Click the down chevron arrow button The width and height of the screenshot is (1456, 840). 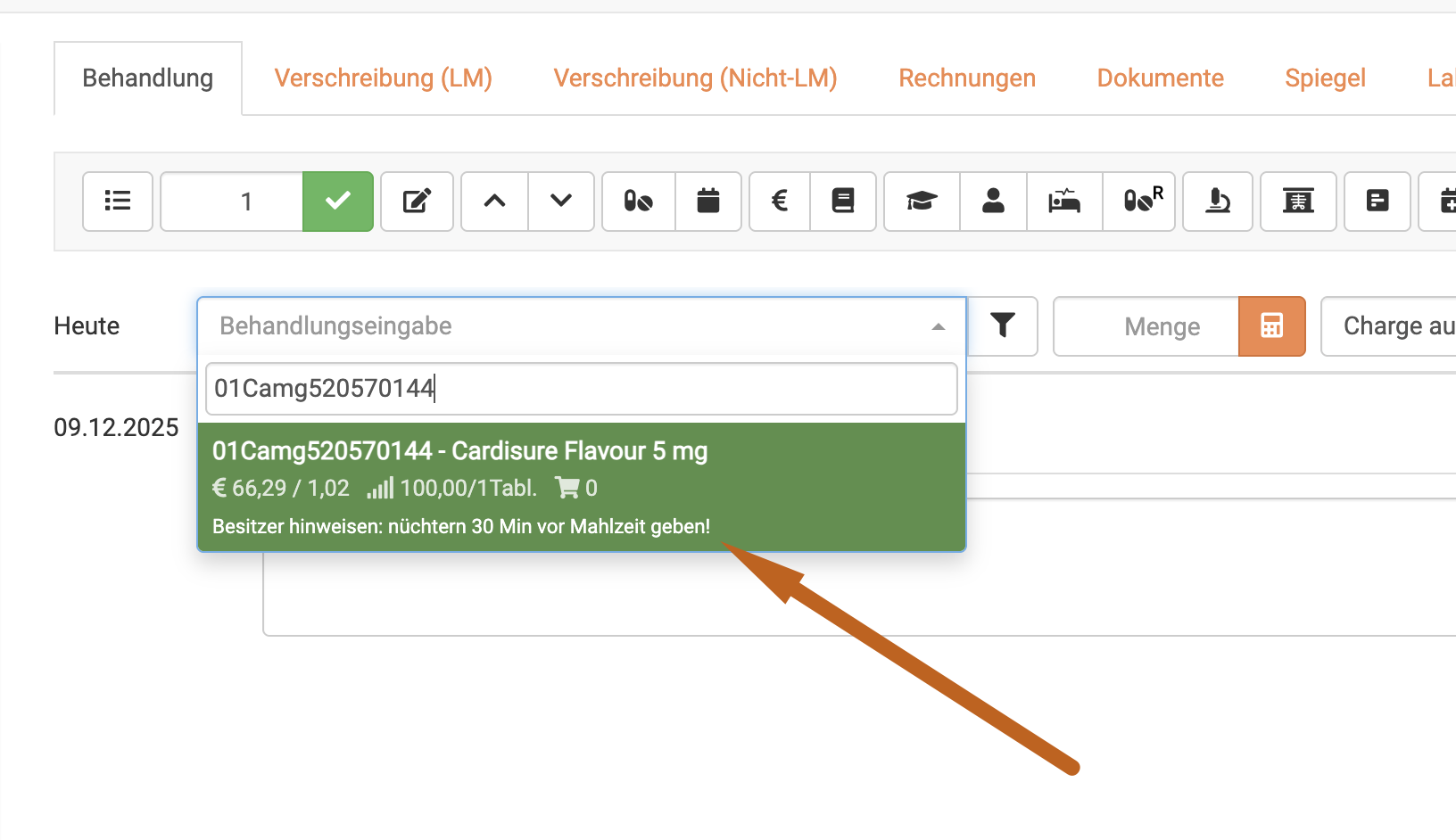click(x=561, y=202)
